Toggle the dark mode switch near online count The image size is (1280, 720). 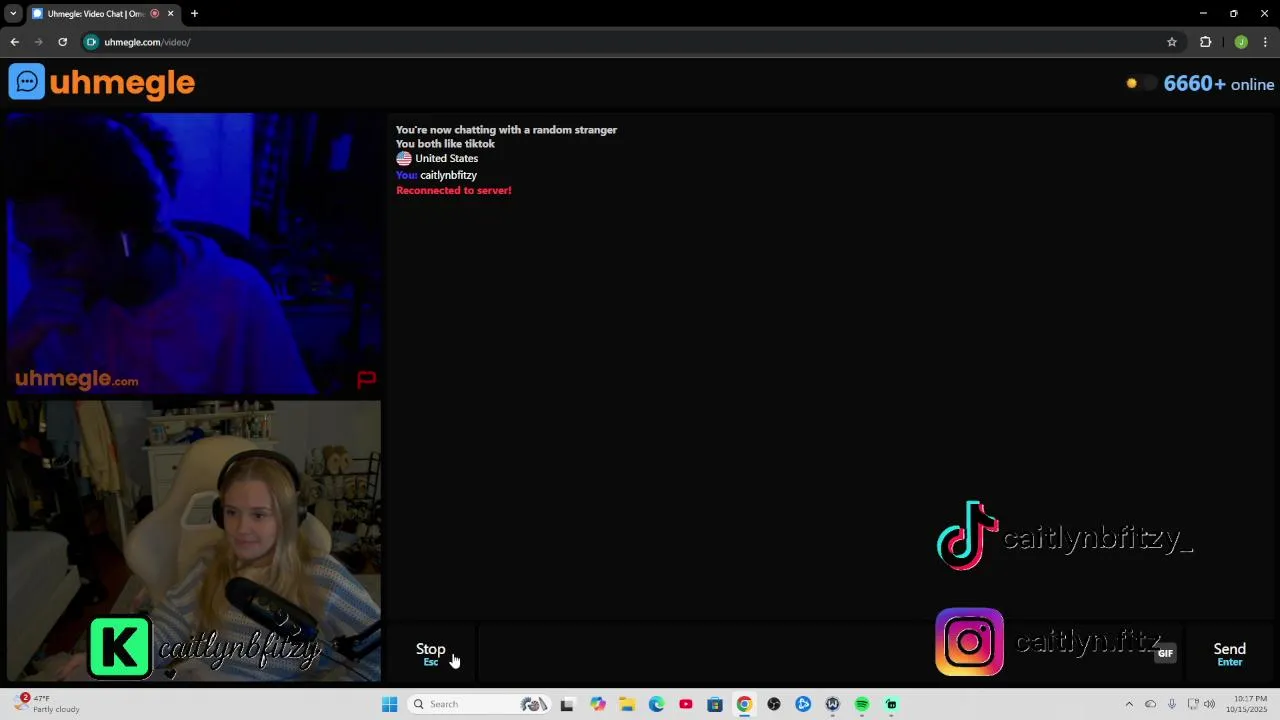[x=1141, y=84]
